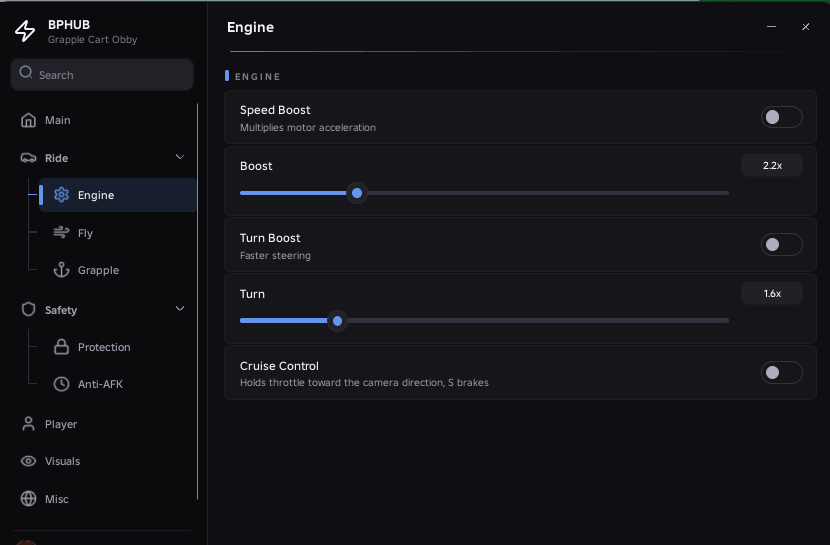The image size is (830, 545).
Task: Toggle Cruise Control on
Action: click(781, 373)
